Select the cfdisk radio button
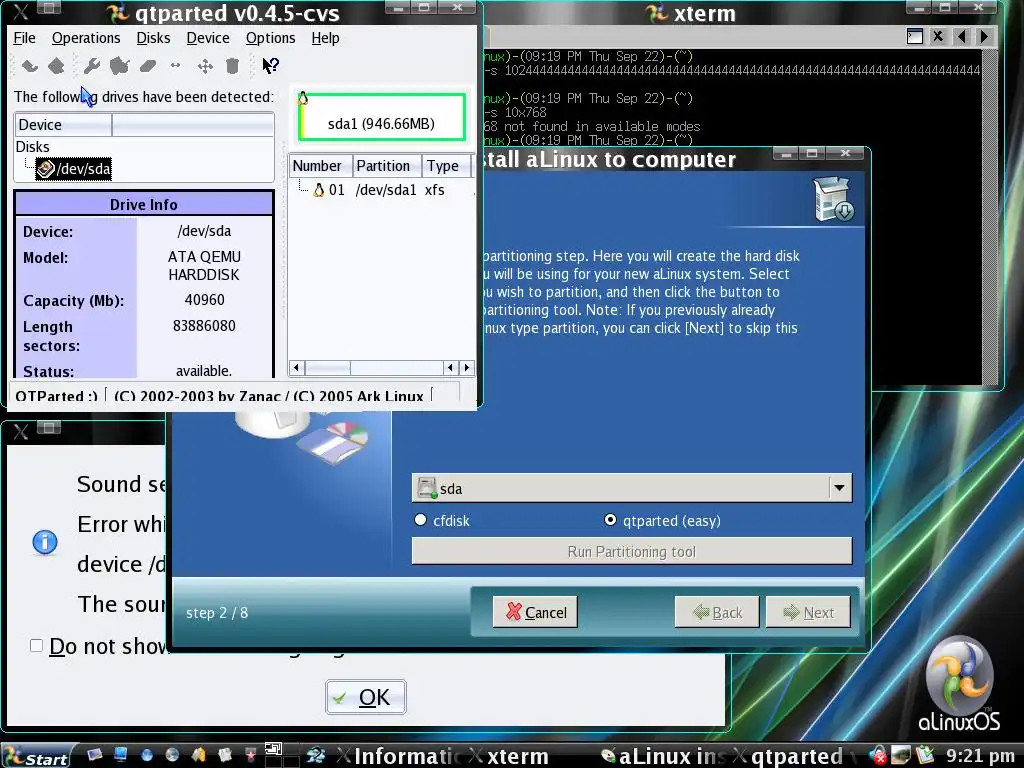Screen dimensions: 1024x768 click(x=420, y=520)
